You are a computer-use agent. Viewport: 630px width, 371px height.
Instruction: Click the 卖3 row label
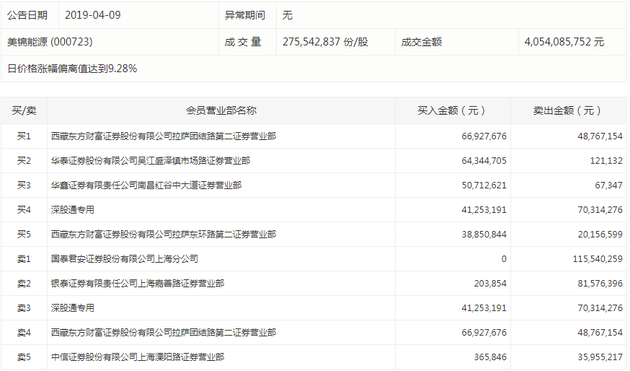click(24, 308)
